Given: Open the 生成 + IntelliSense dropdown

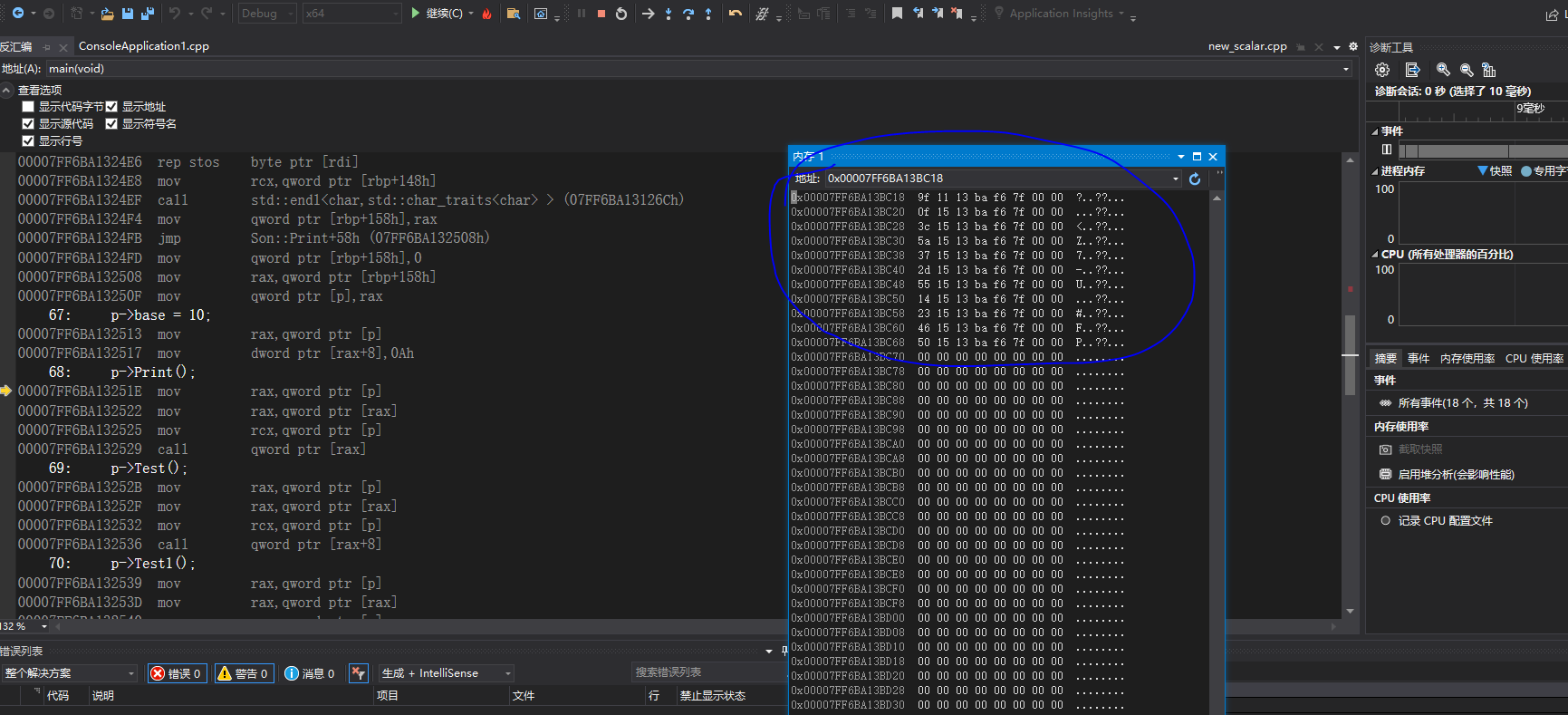Looking at the screenshot, I should pyautogui.click(x=446, y=673).
